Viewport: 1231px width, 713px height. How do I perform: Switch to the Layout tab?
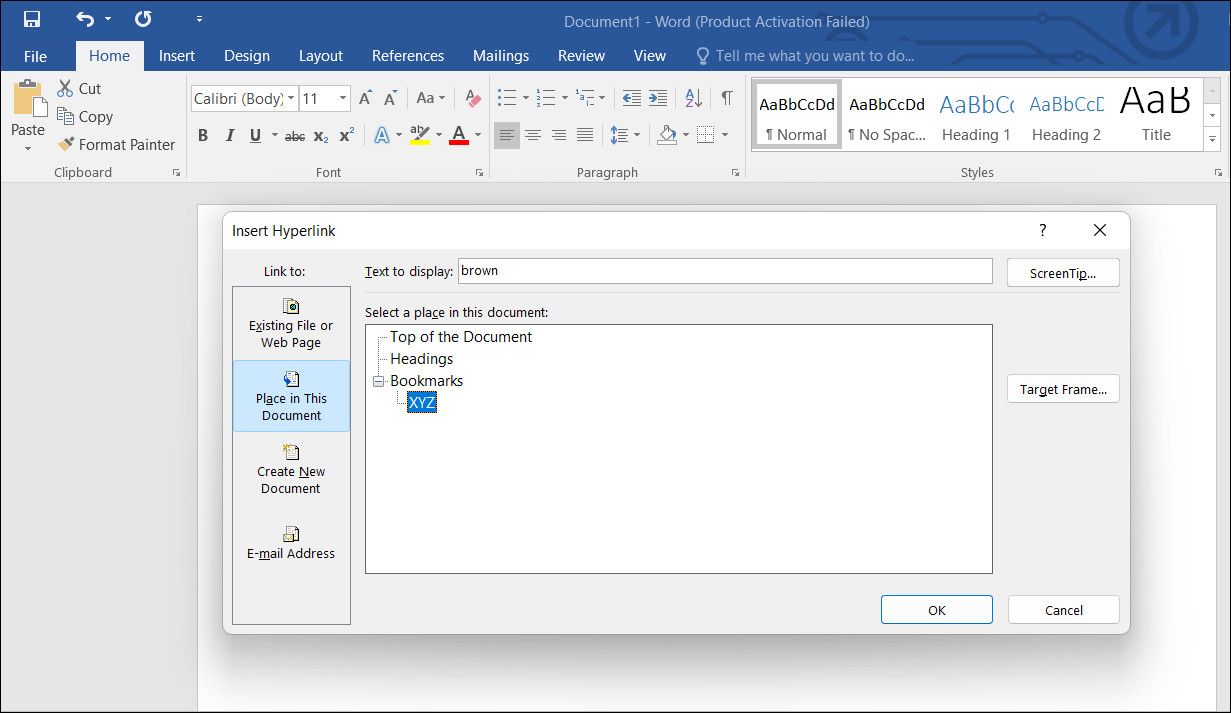[321, 56]
